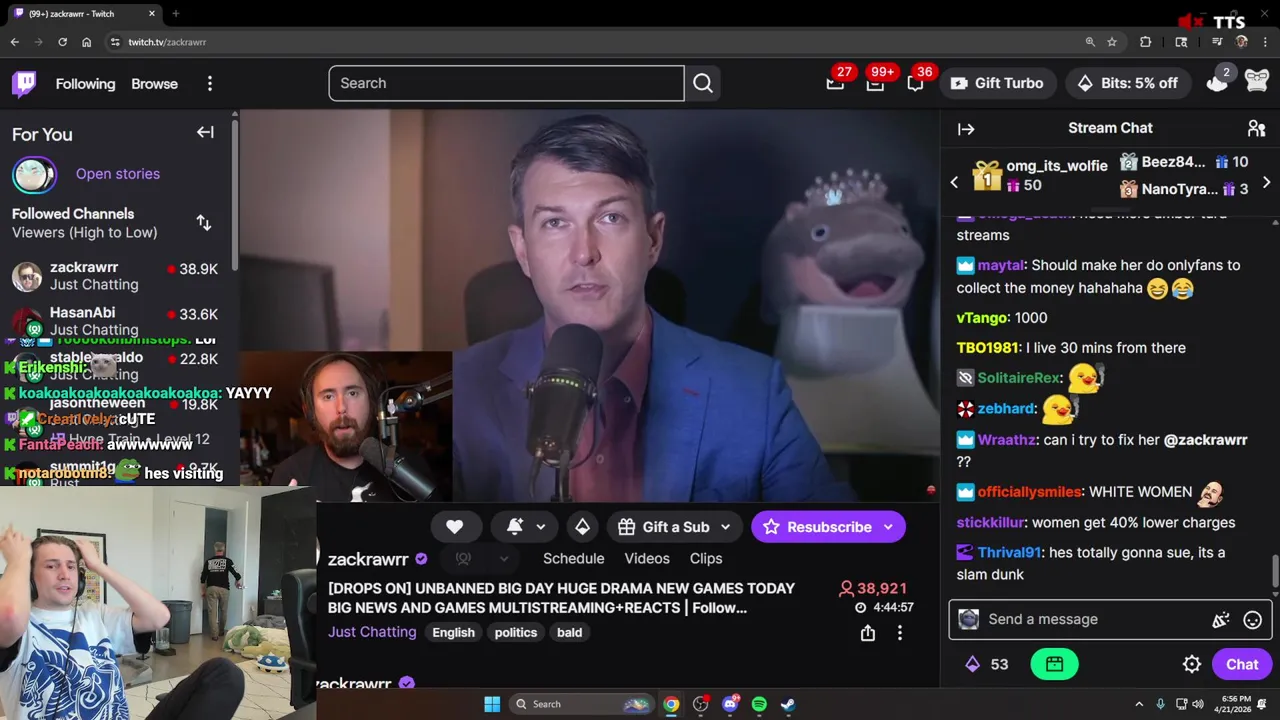Open the chat community users list
Viewport: 1280px width, 720px height.
coord(1257,128)
